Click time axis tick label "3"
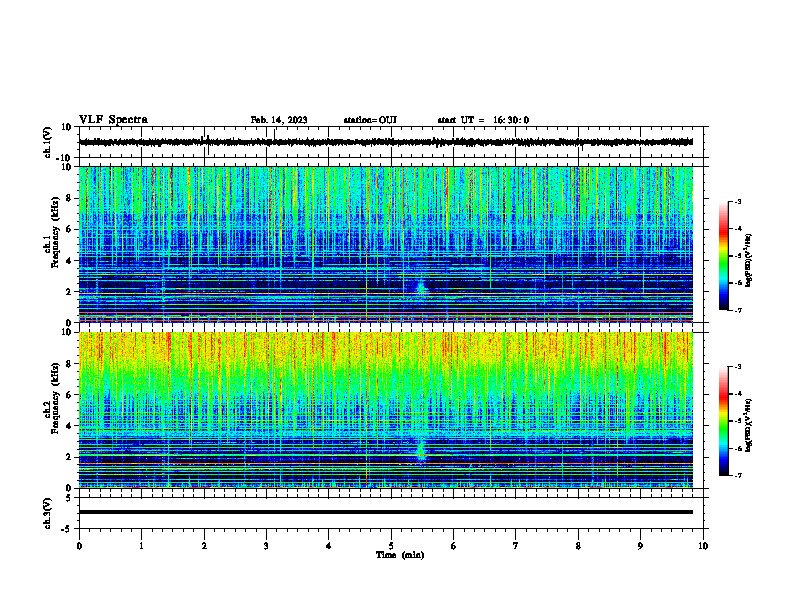This screenshot has height=612, width=792. click(x=266, y=546)
